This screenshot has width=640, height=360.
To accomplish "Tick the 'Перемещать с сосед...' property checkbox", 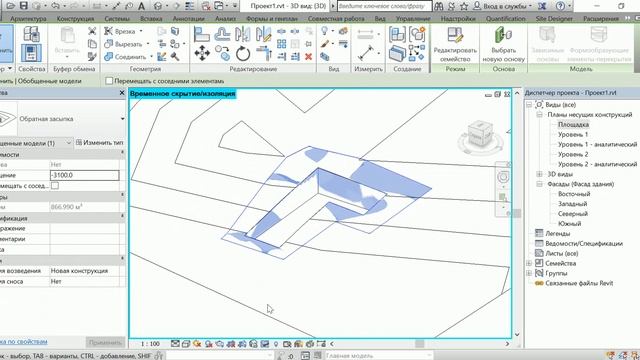I will 55,186.
